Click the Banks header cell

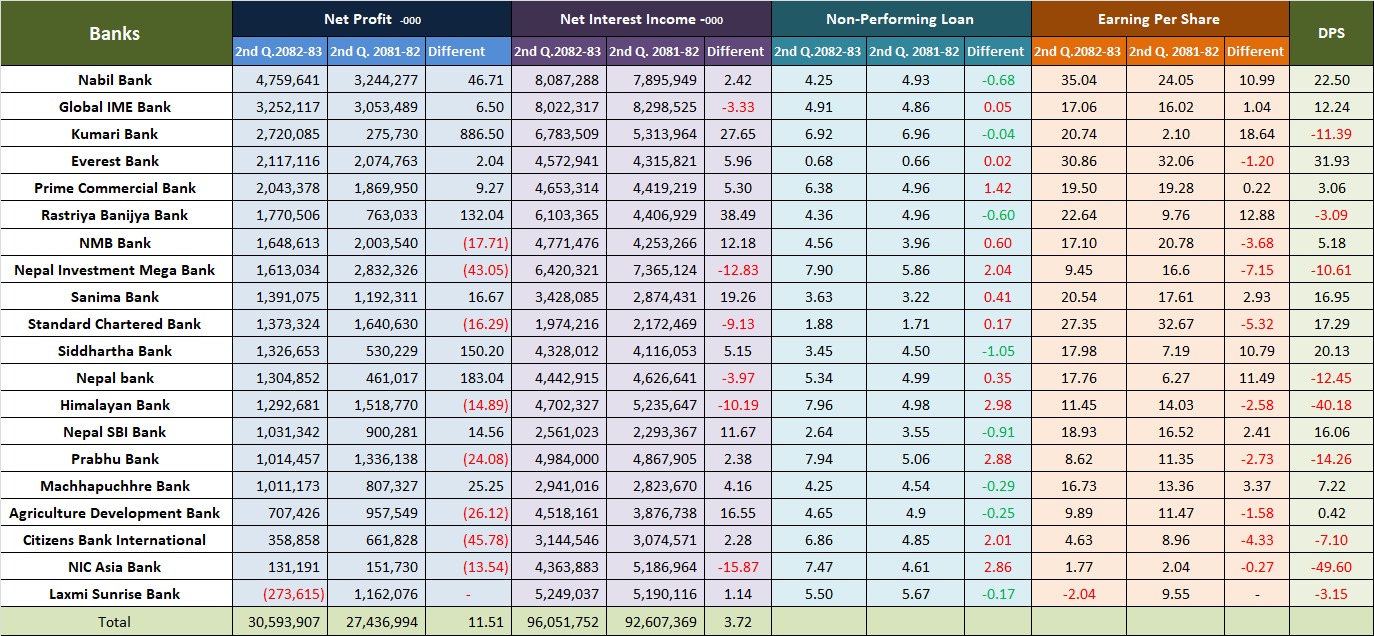click(x=115, y=33)
